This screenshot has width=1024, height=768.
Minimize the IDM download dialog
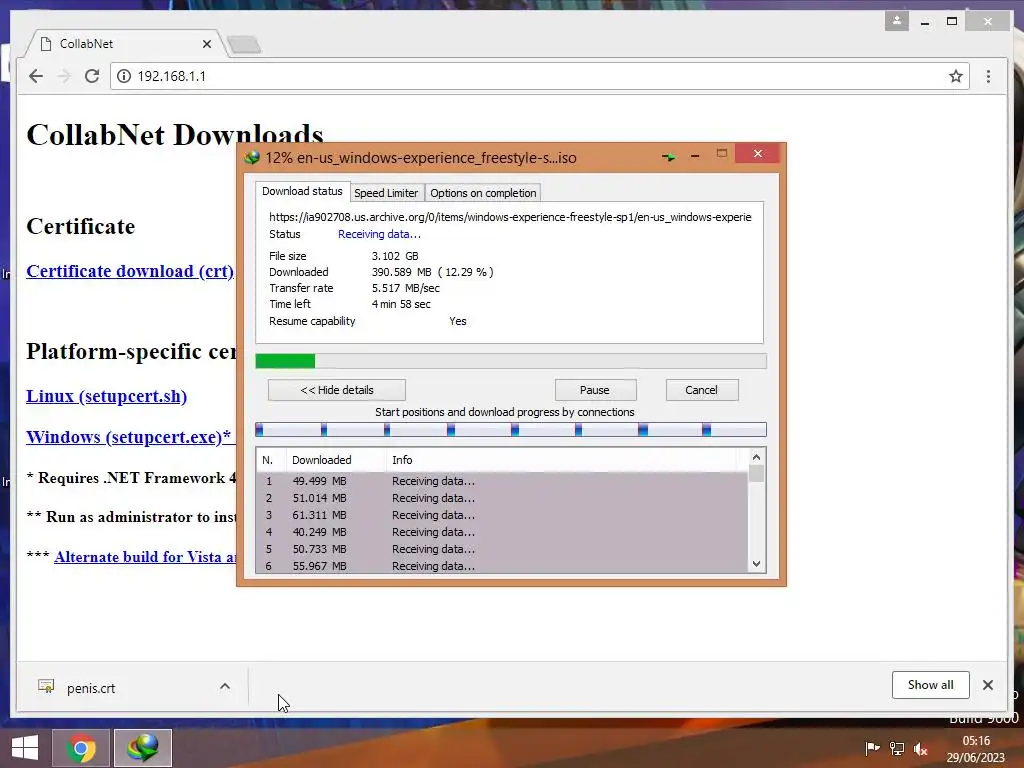tap(695, 156)
